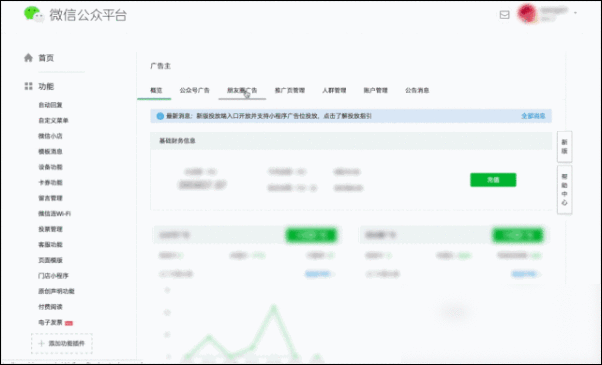602x365 pixels.
Task: Switch to the 朋友圈广告 tab
Action: 242,91
